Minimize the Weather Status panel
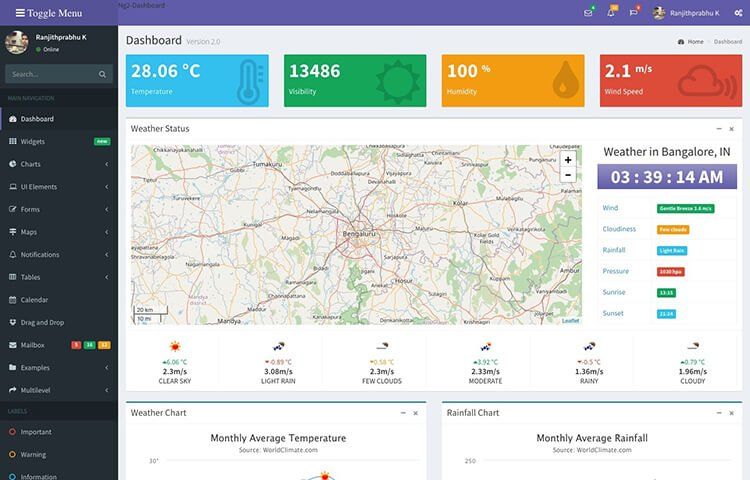 coord(719,129)
